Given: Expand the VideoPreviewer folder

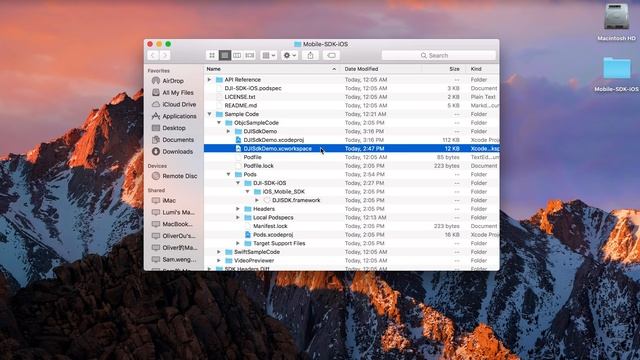Looking at the screenshot, I should click(x=219, y=260).
